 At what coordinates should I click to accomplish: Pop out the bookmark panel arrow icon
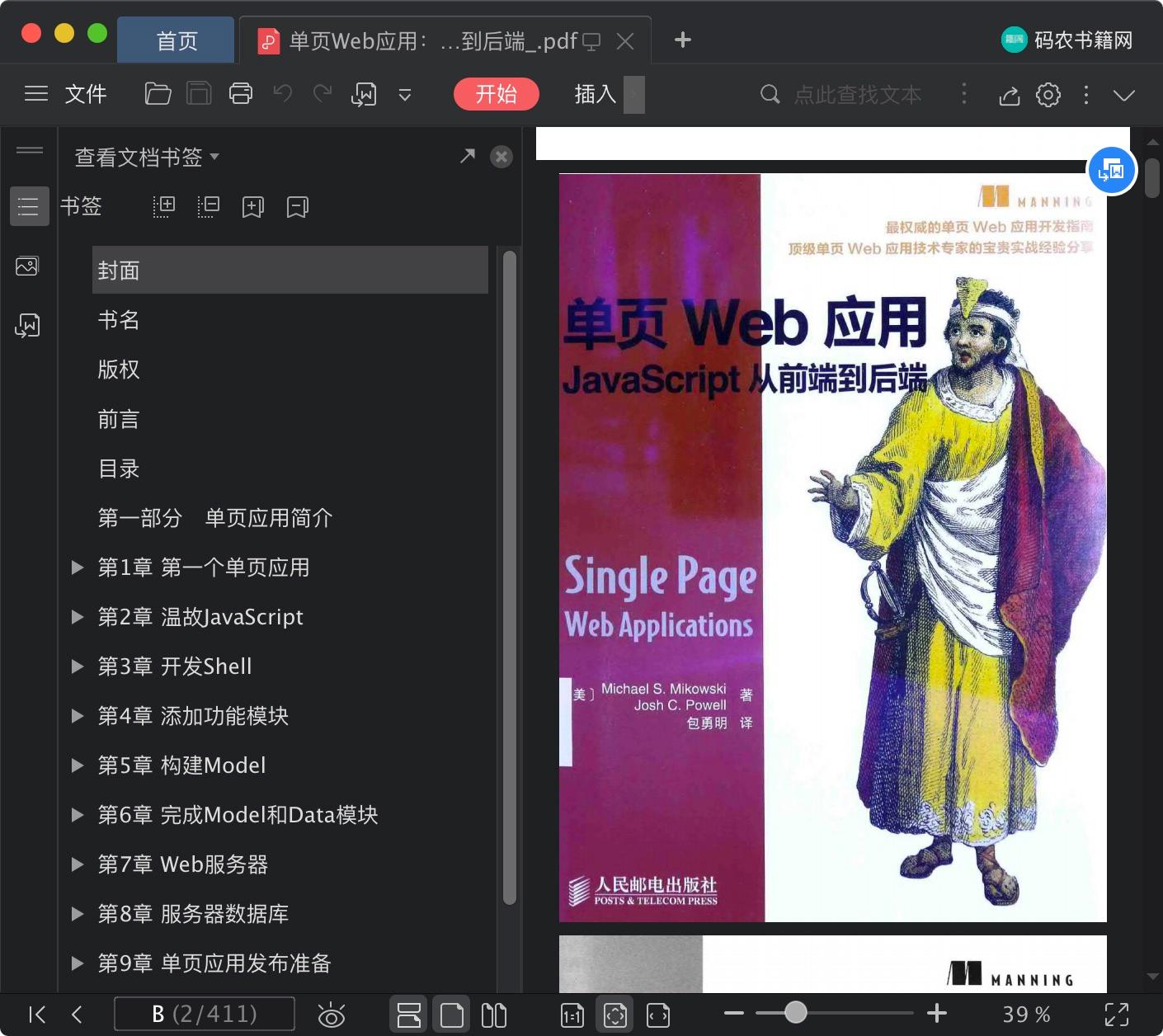(x=468, y=156)
